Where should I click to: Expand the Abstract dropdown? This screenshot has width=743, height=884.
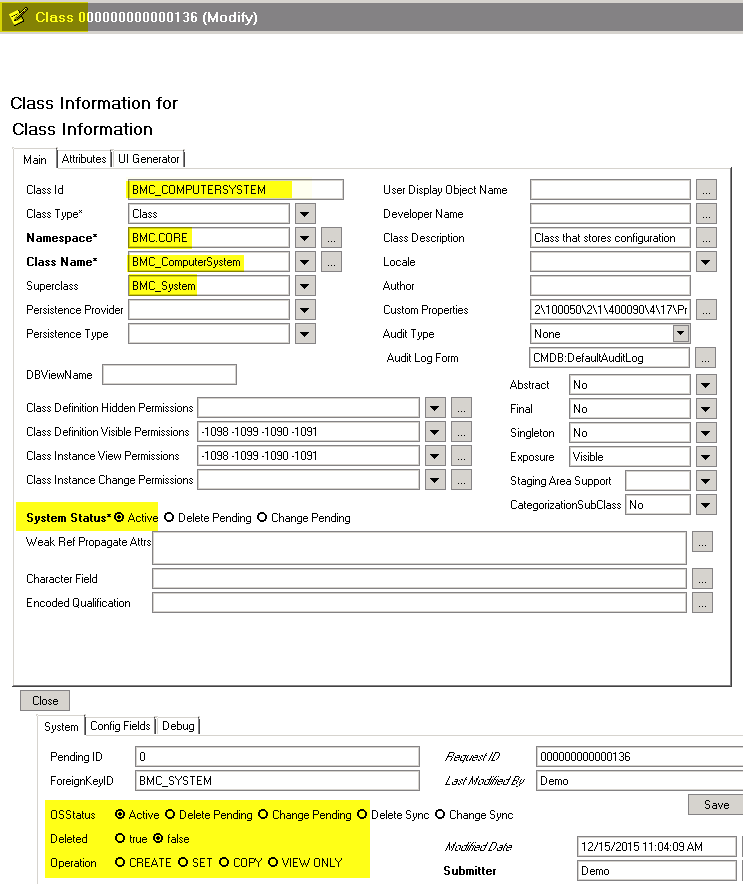(x=706, y=385)
